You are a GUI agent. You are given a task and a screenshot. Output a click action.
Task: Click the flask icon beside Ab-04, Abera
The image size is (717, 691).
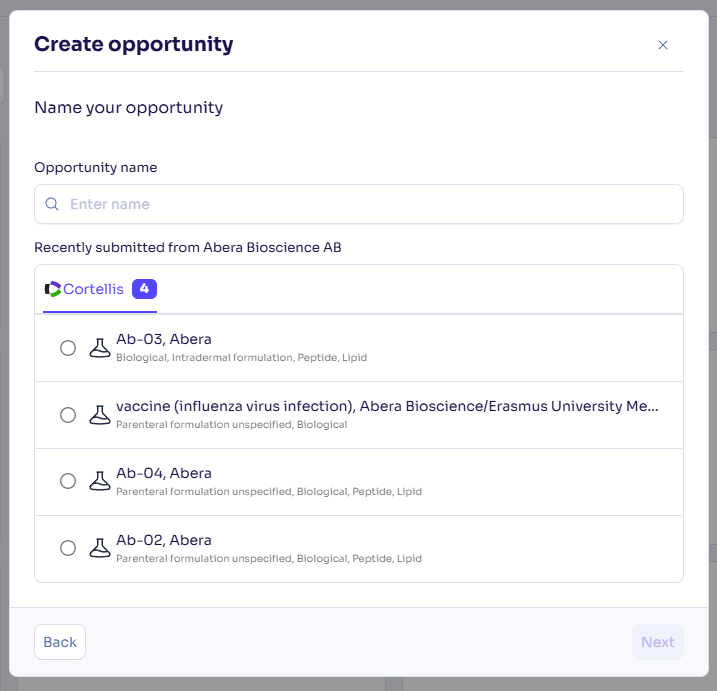(x=100, y=481)
